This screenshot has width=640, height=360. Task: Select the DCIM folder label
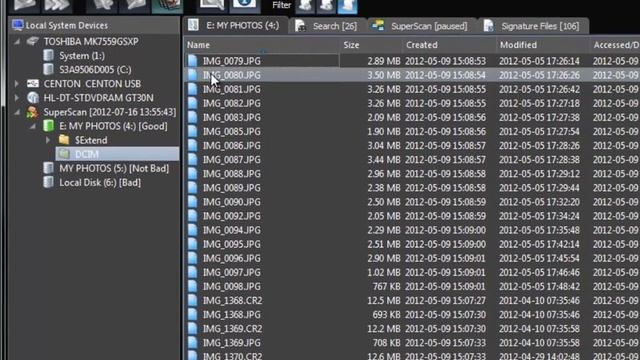click(87, 154)
